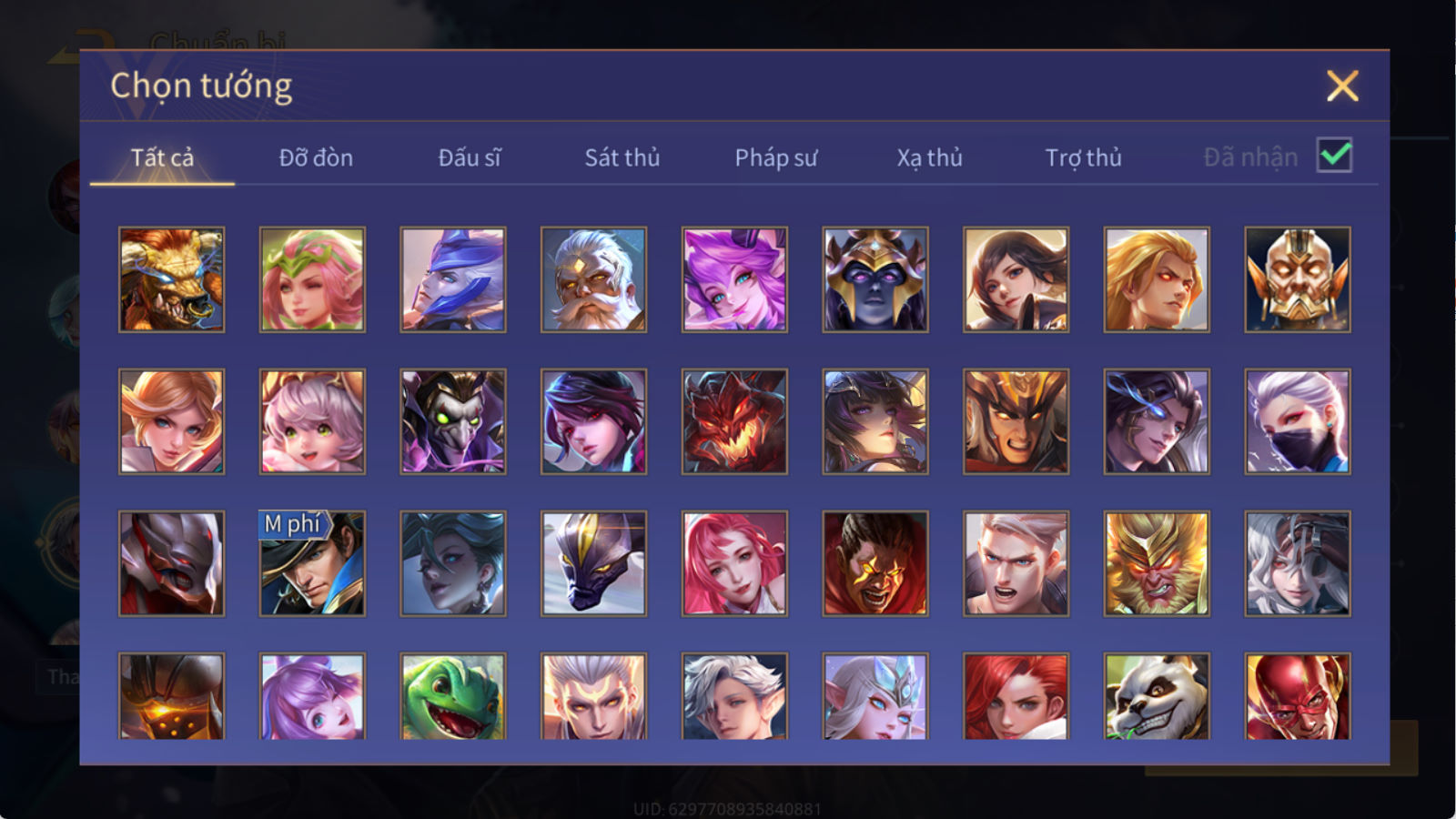Screen dimensions: 1456x819
Task: Select the green chameleon hero portrait
Action: click(453, 696)
